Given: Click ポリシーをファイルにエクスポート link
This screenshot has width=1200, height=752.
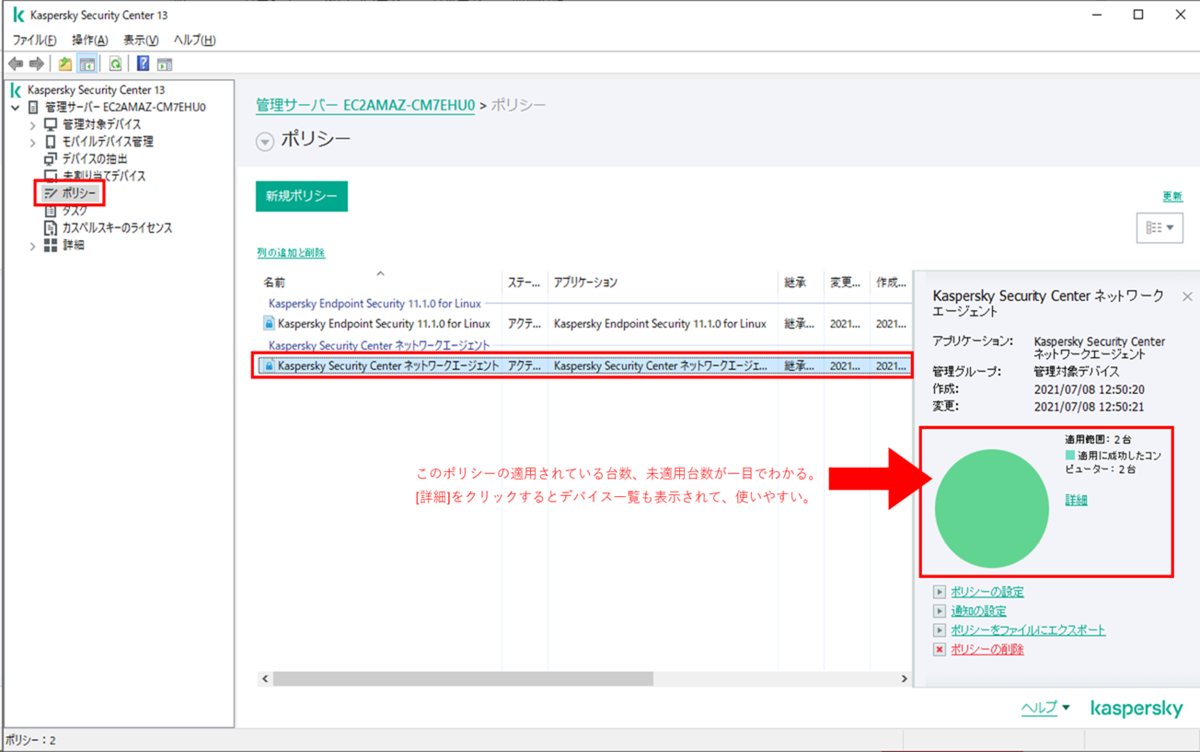Looking at the screenshot, I should point(1028,630).
